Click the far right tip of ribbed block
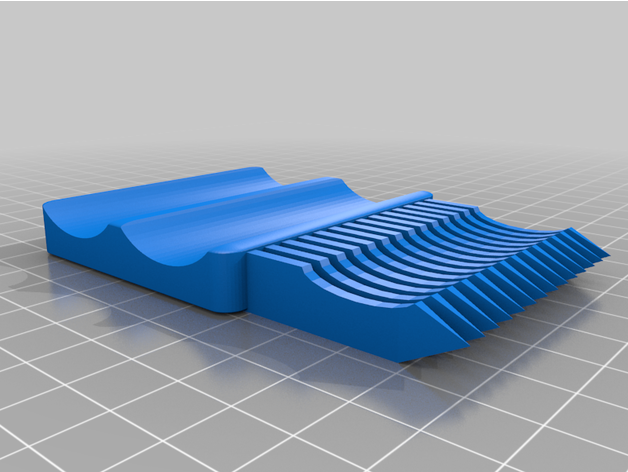 pyautogui.click(x=603, y=255)
